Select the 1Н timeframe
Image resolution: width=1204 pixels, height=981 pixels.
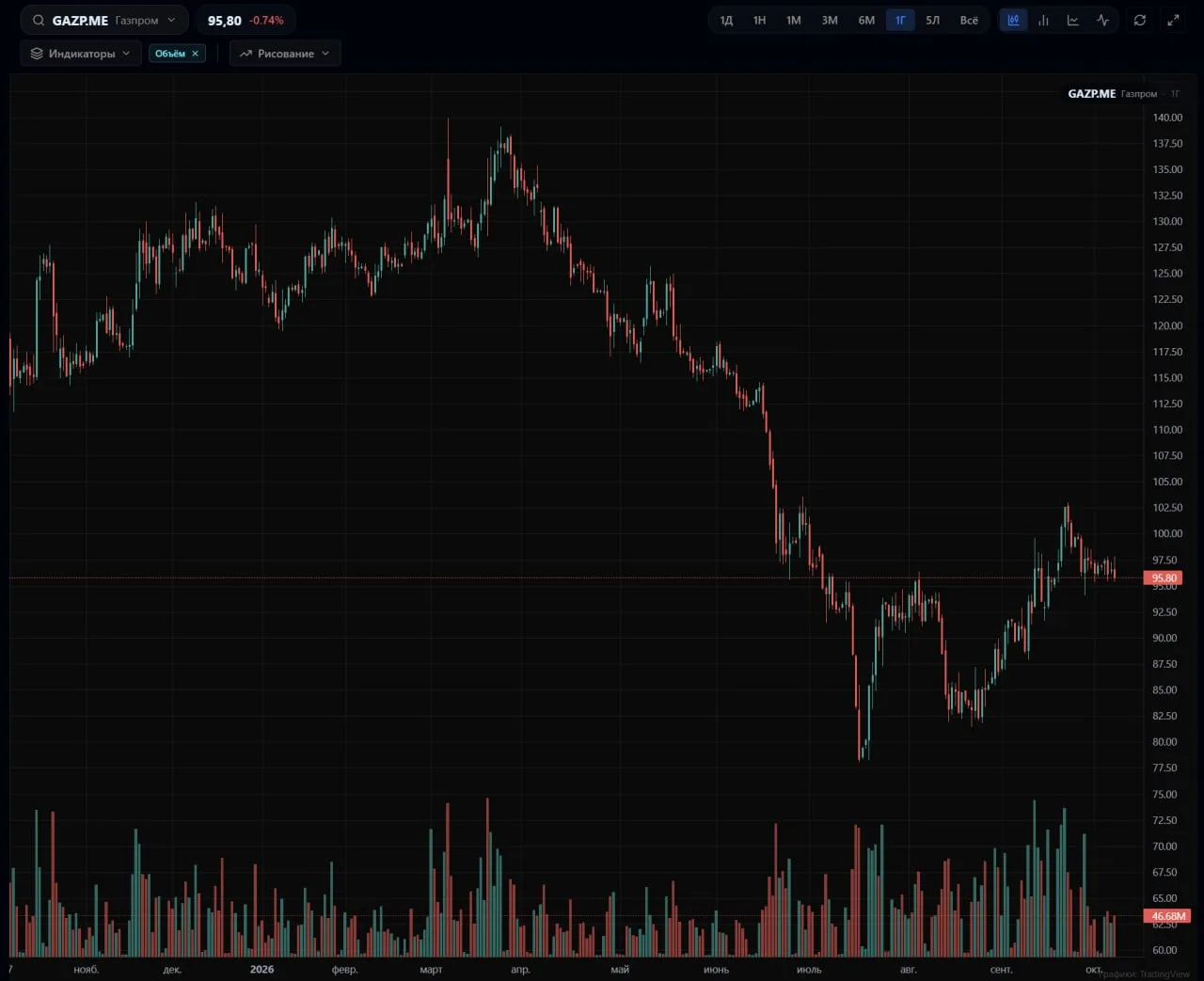pos(759,20)
